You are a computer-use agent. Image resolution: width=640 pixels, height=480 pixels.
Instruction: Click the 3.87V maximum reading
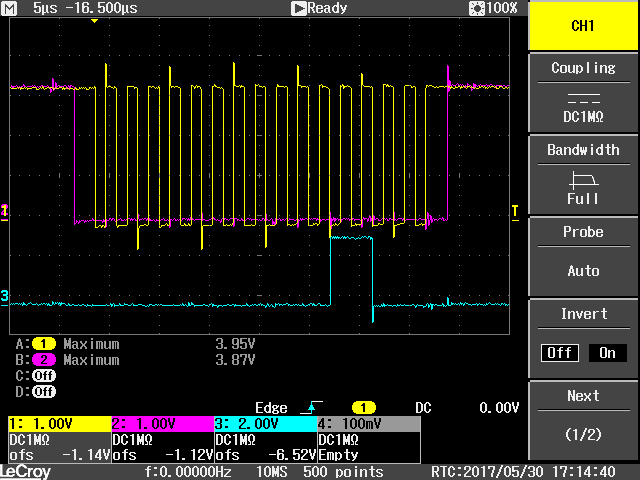coord(235,360)
